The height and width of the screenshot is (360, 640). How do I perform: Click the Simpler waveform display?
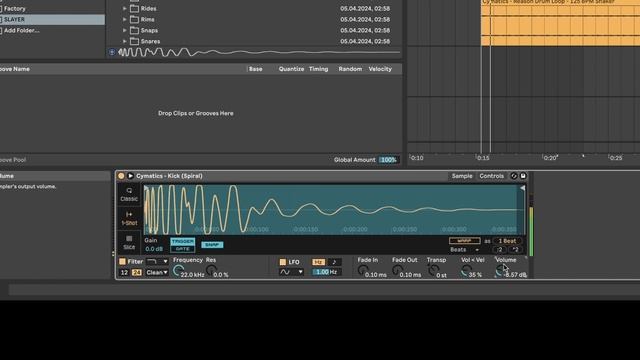tap(334, 210)
